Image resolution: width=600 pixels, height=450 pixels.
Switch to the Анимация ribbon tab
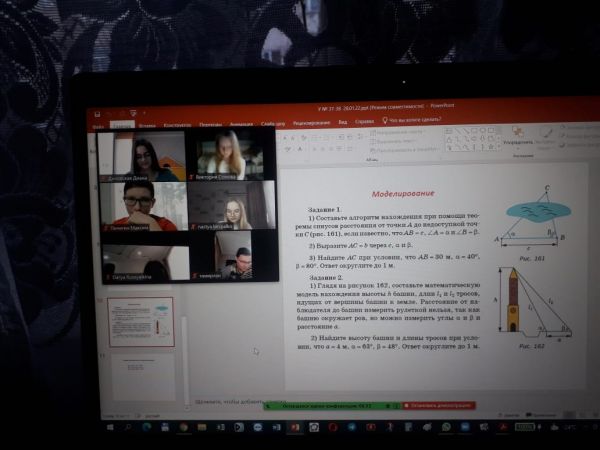point(240,124)
